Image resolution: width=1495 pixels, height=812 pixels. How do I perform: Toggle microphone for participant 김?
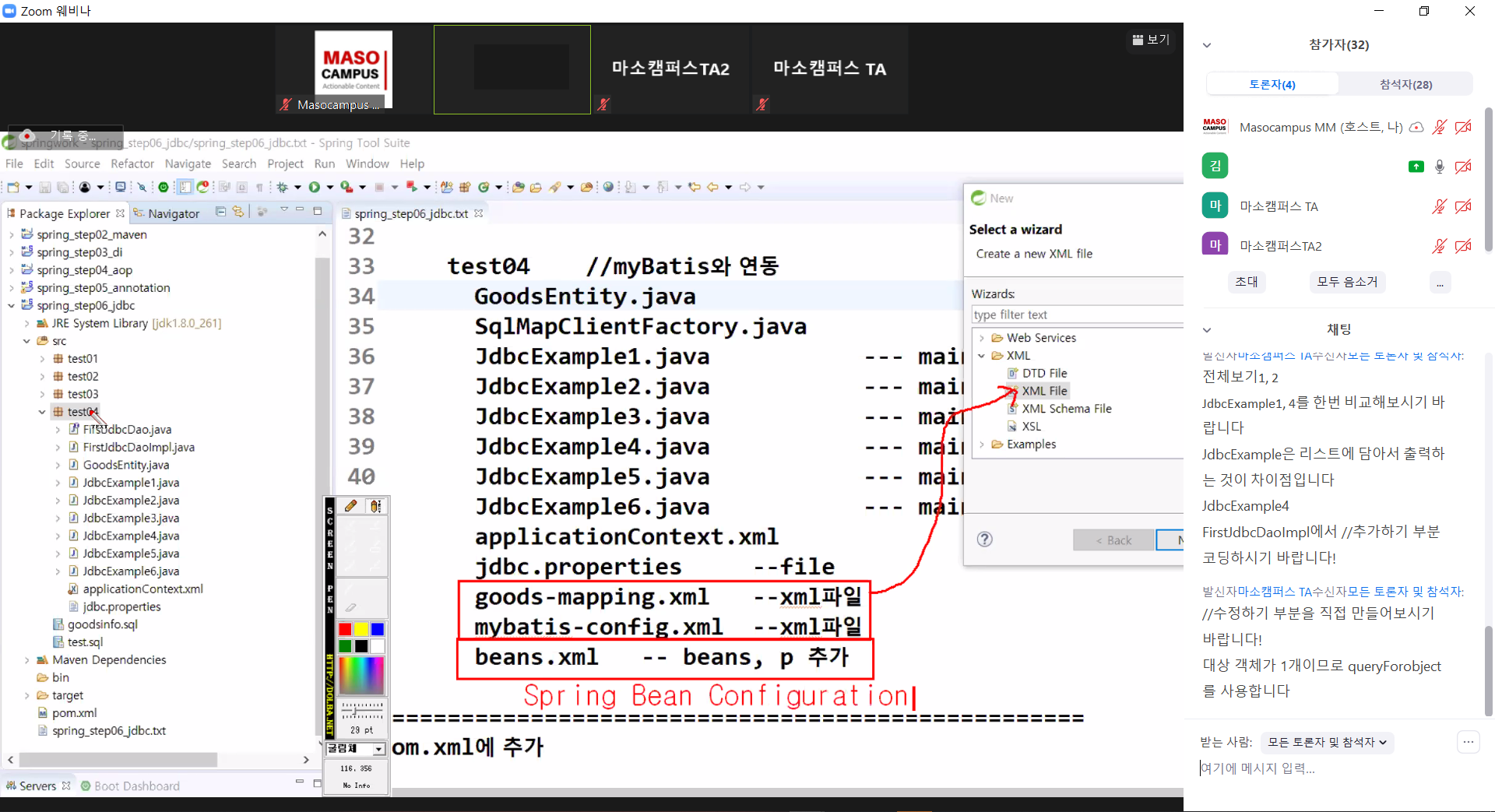pyautogui.click(x=1439, y=167)
